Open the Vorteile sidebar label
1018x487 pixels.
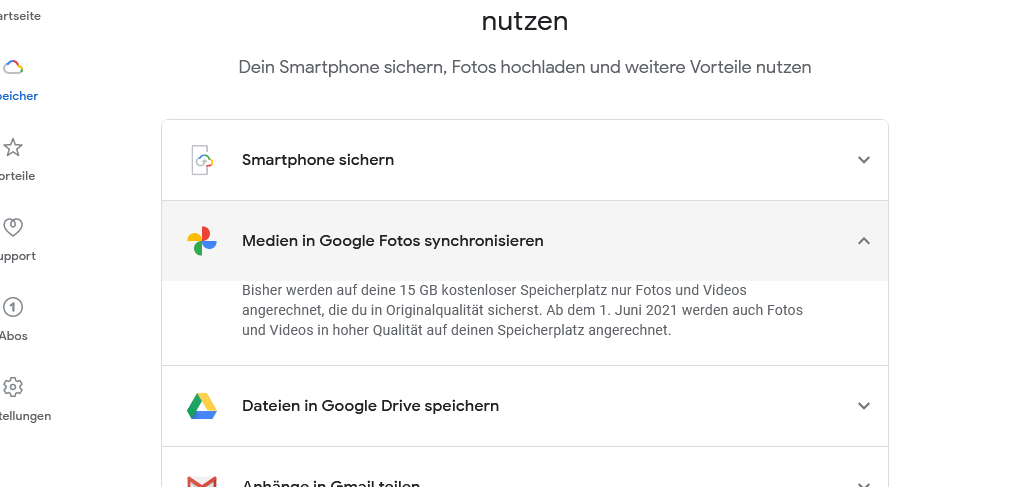coord(18,176)
